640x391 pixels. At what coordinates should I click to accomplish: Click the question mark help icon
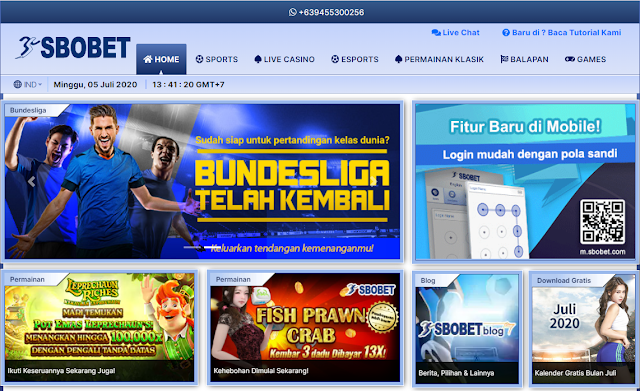[506, 33]
